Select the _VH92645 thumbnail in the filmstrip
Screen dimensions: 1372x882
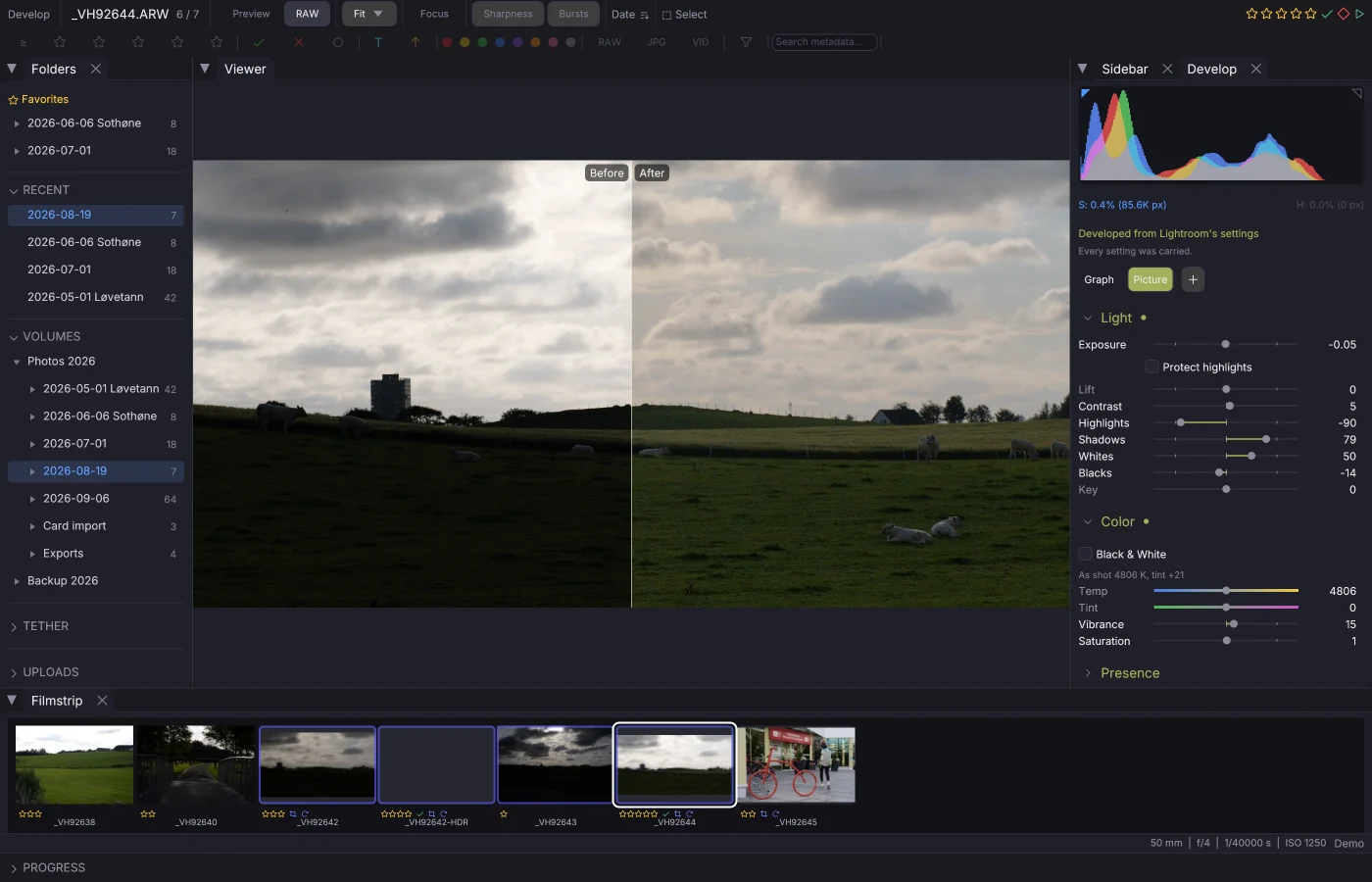tap(796, 764)
